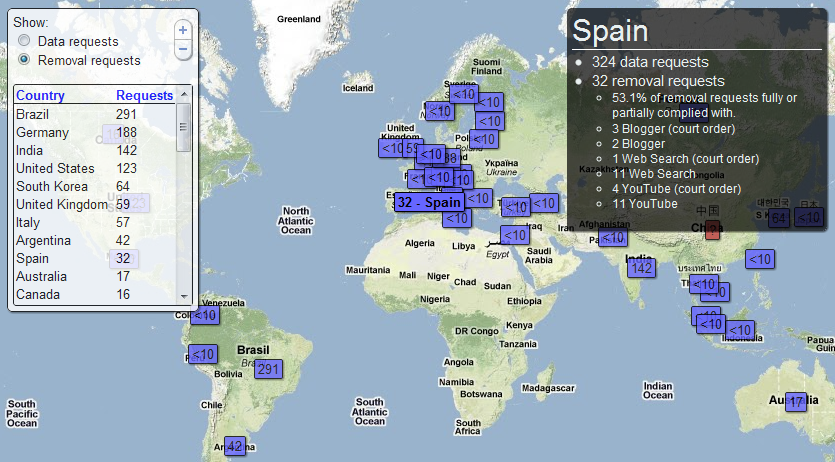835x462 pixels.
Task: Click the <10 marker southeast of China
Action: (x=760, y=259)
